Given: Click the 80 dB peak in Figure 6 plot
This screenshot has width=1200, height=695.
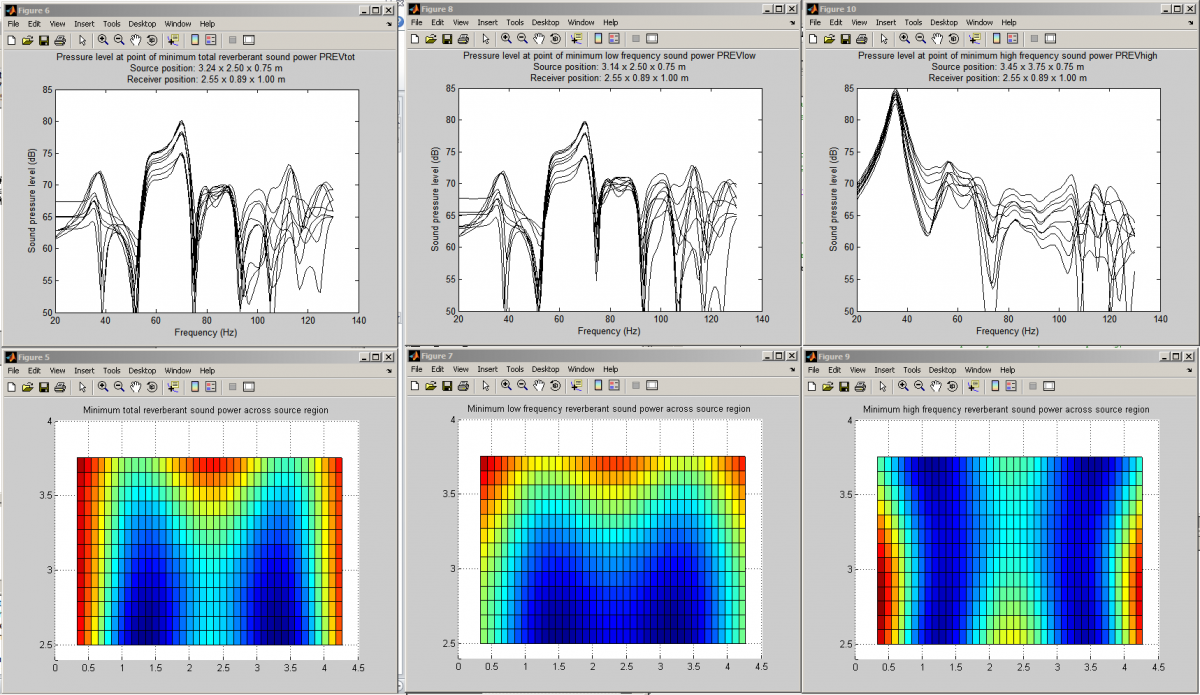Looking at the screenshot, I should pos(181,123).
